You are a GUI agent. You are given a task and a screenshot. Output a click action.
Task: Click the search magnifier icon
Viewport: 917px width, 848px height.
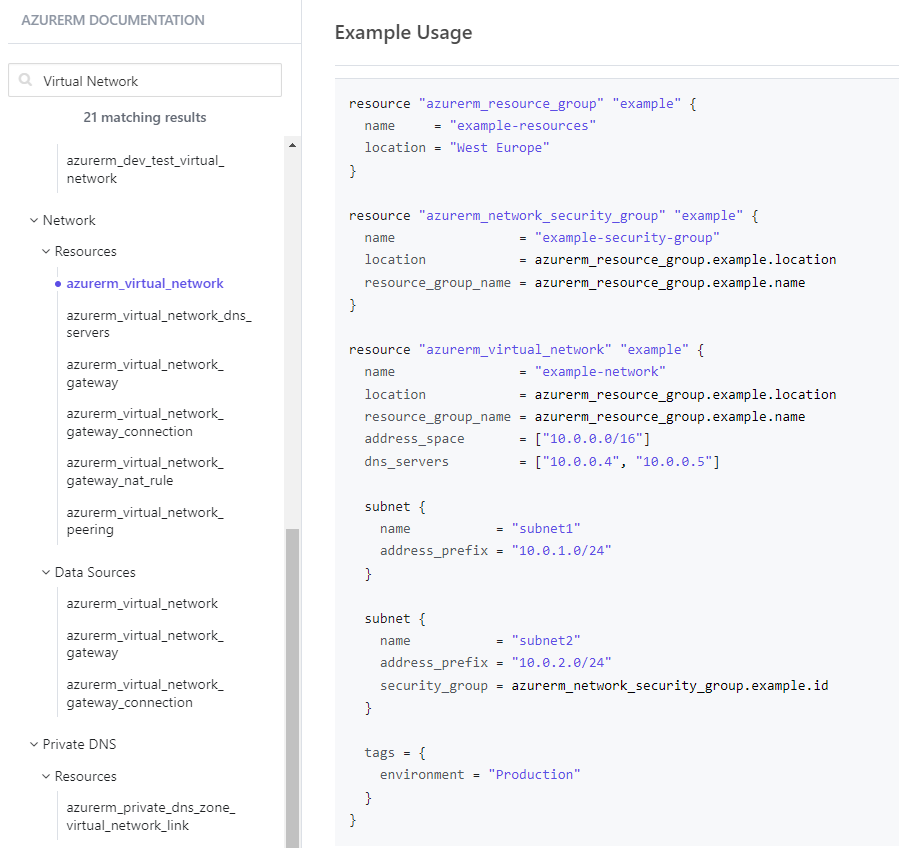[25, 80]
